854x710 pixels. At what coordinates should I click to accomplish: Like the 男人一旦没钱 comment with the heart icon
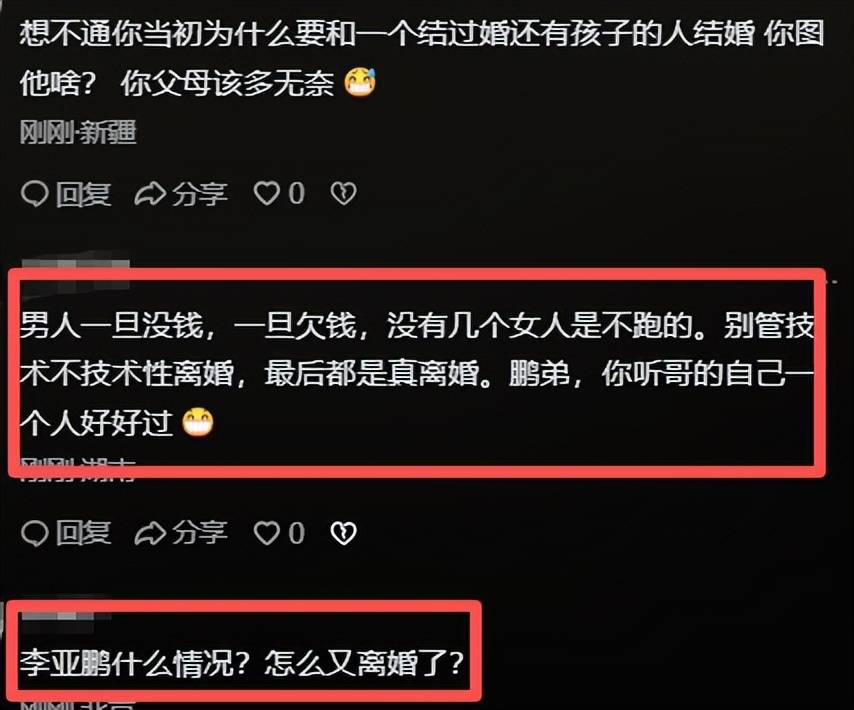click(x=267, y=533)
